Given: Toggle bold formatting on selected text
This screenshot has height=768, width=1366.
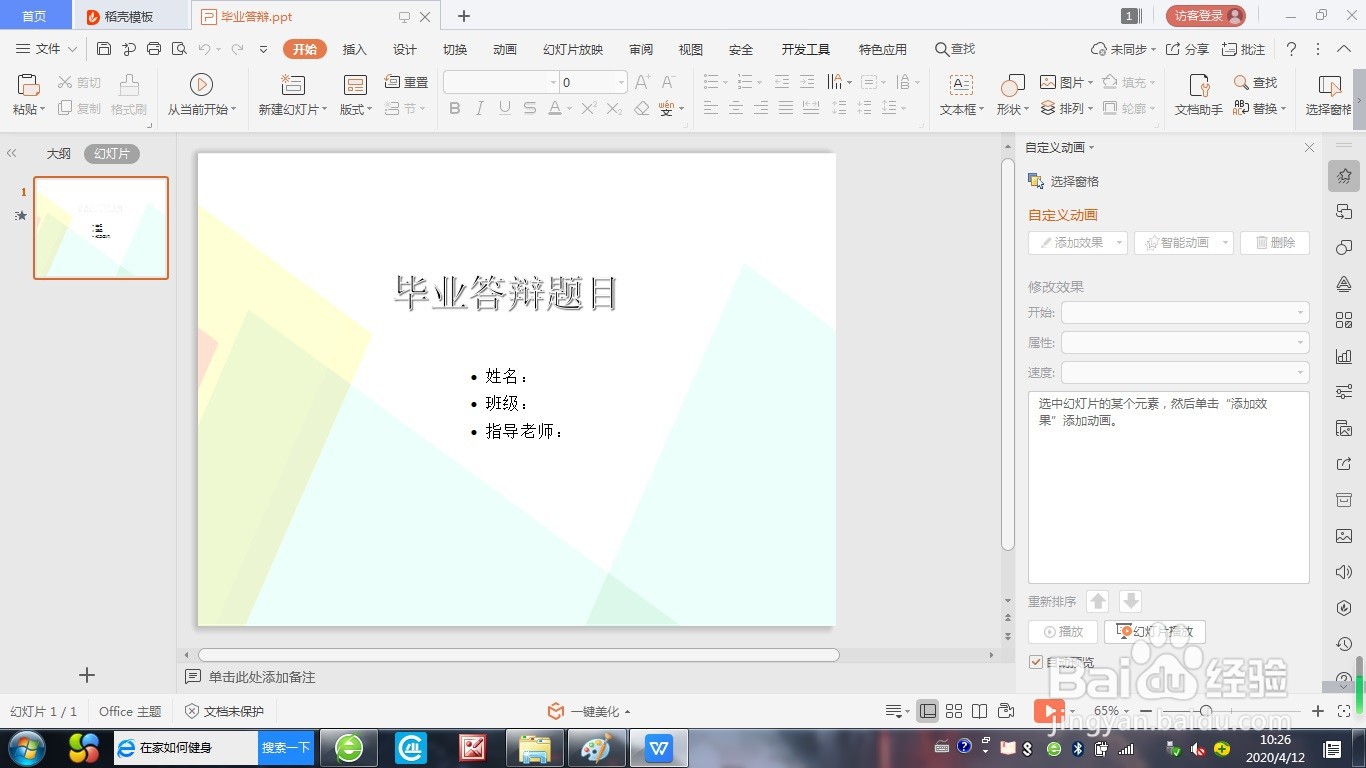Looking at the screenshot, I should point(454,108).
